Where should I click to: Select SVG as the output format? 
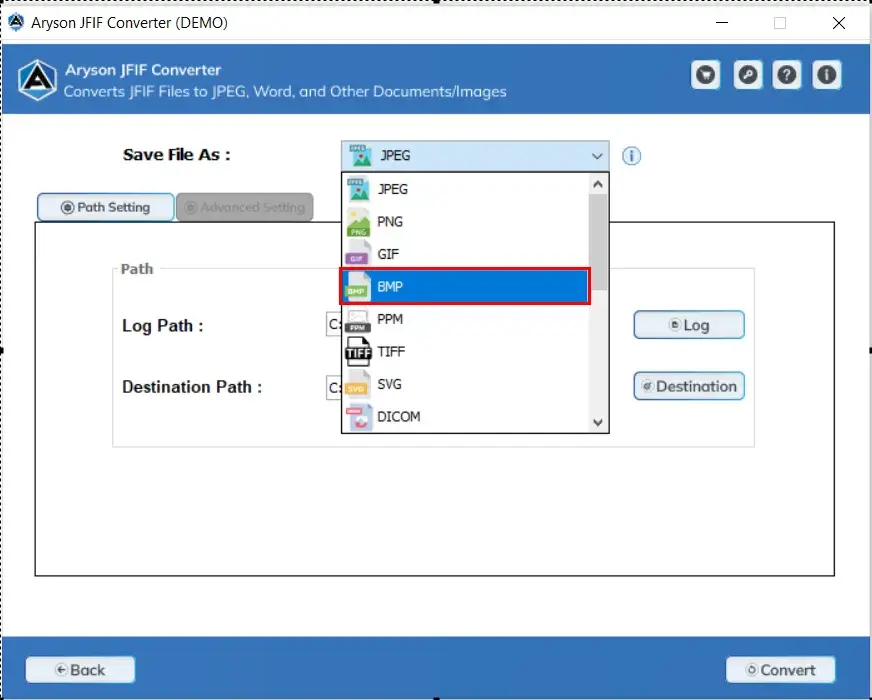tap(465, 384)
